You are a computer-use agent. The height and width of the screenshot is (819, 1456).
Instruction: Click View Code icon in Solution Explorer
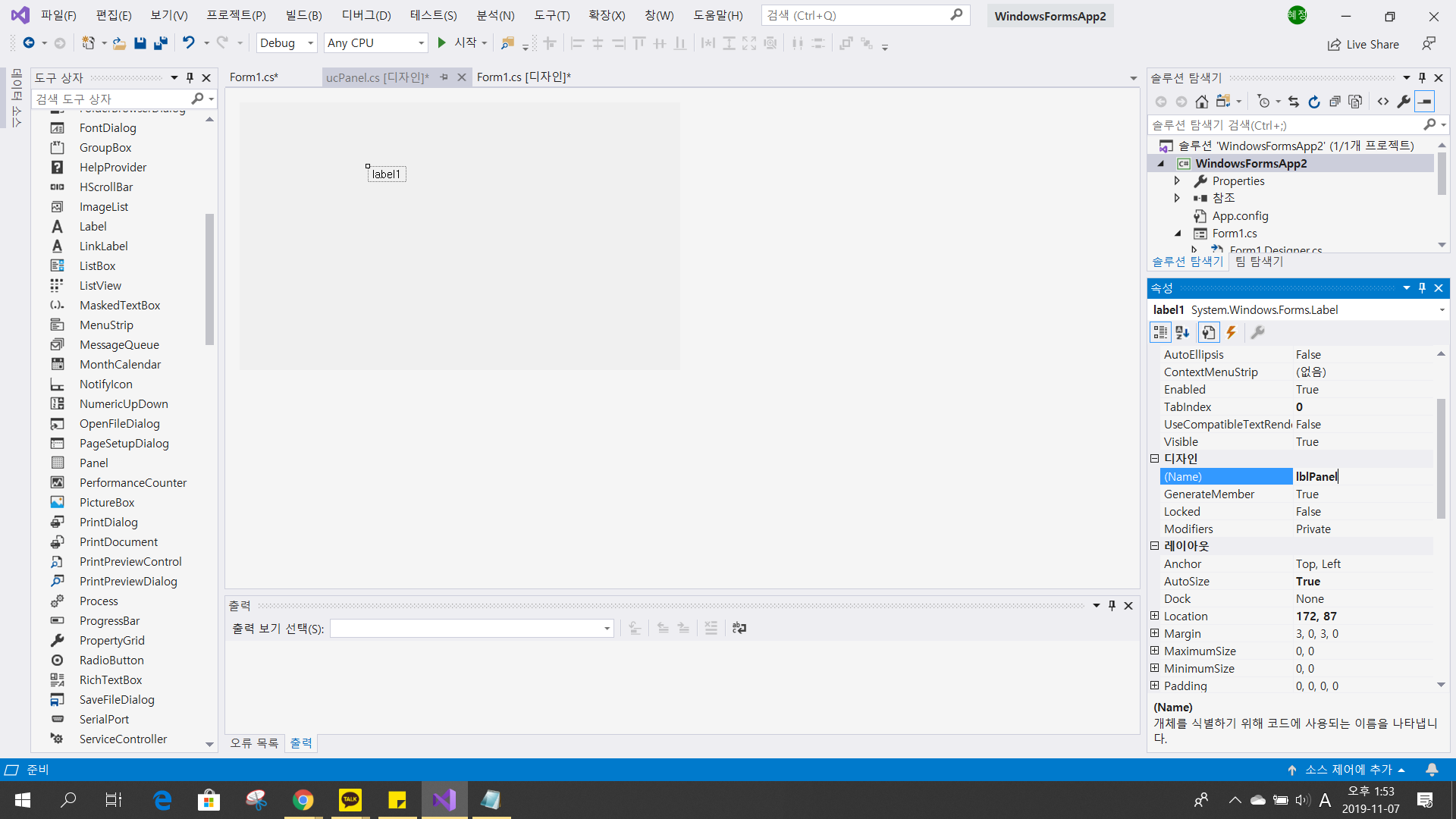(1383, 102)
